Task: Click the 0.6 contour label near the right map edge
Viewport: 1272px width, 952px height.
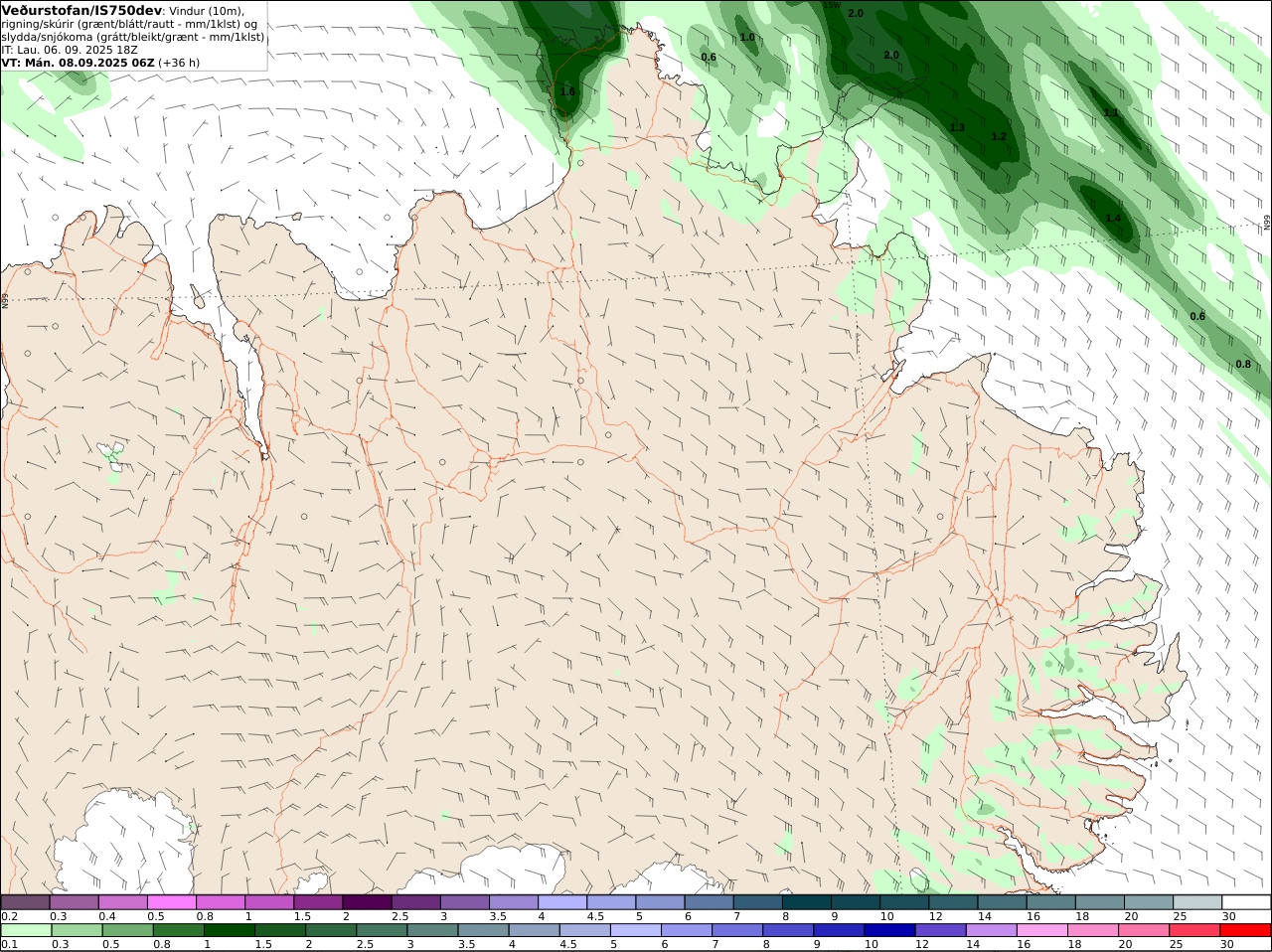Action: pos(1197,316)
